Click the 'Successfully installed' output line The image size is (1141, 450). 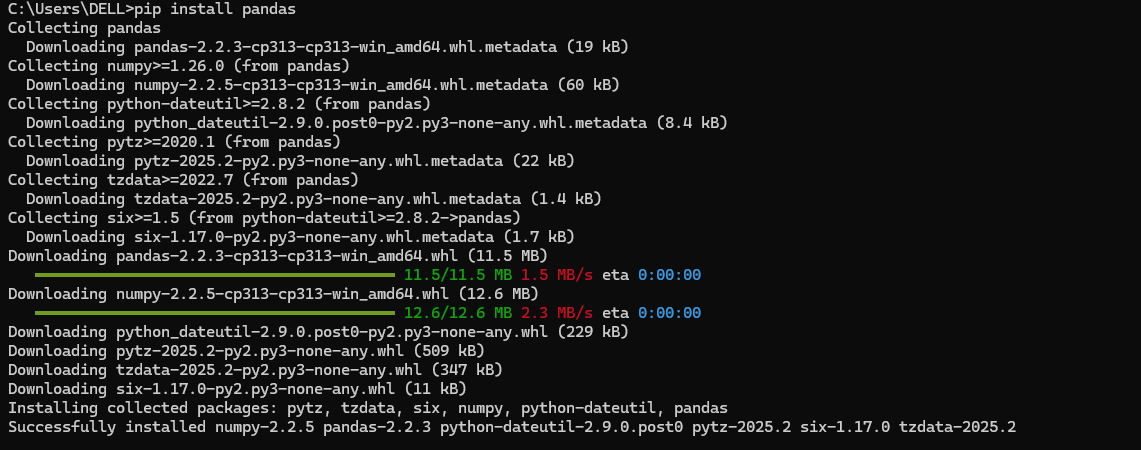(x=512, y=427)
